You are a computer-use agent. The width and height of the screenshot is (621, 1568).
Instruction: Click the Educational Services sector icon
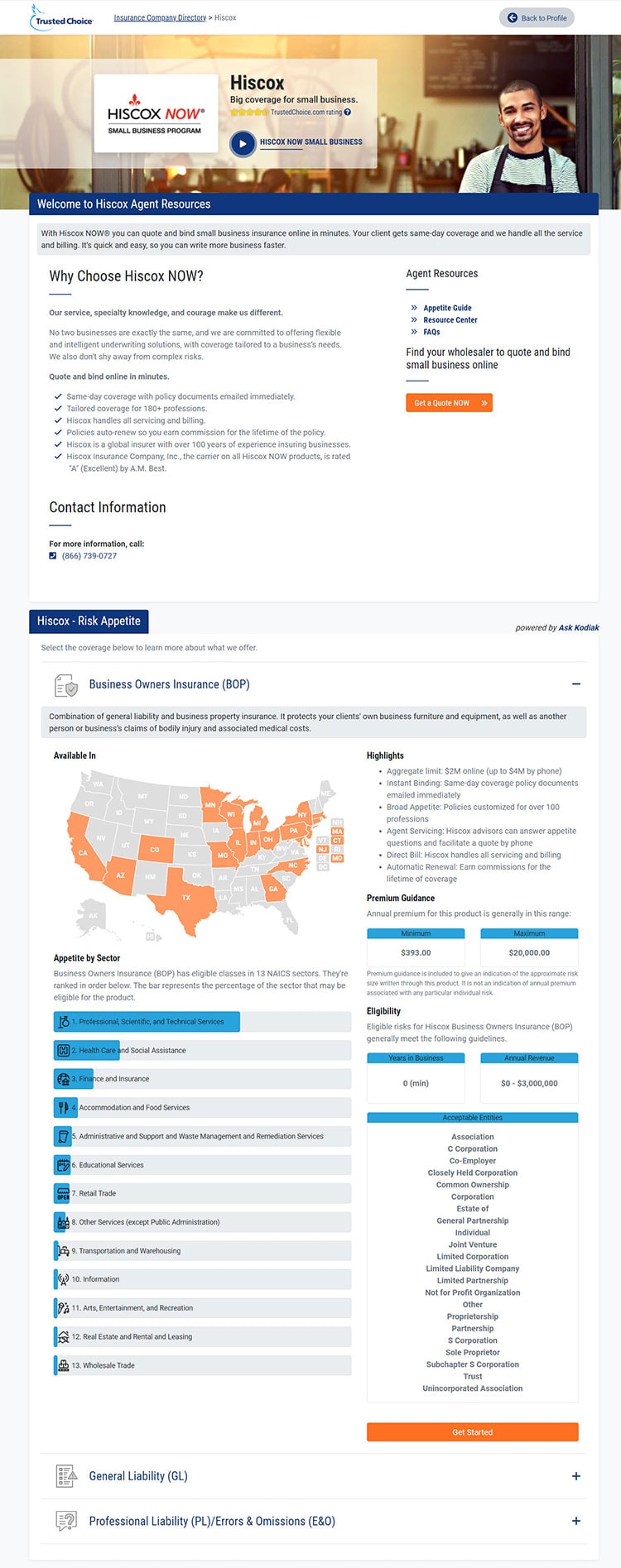click(63, 1165)
